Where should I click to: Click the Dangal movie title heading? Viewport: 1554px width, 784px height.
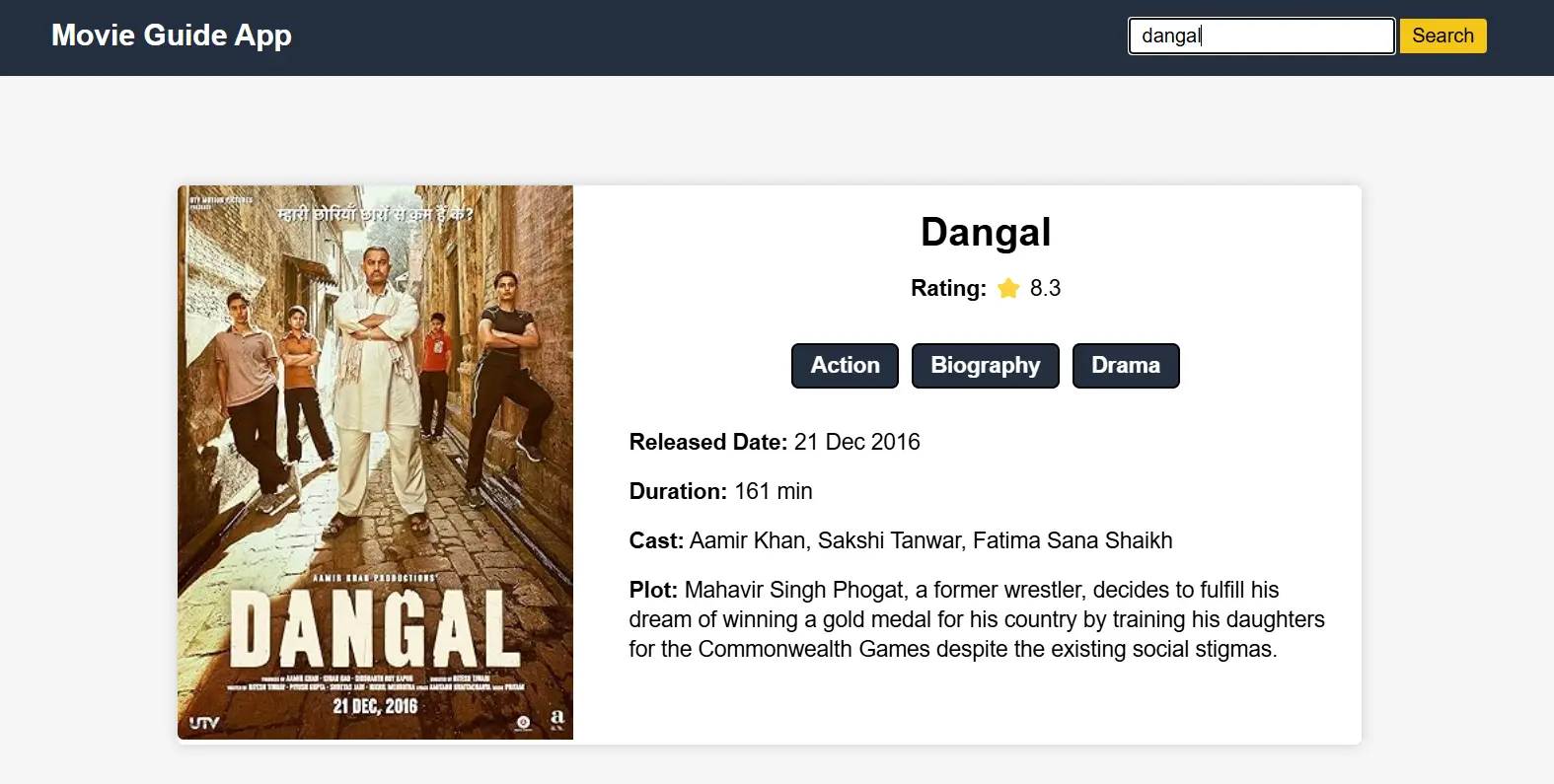pyautogui.click(x=986, y=233)
